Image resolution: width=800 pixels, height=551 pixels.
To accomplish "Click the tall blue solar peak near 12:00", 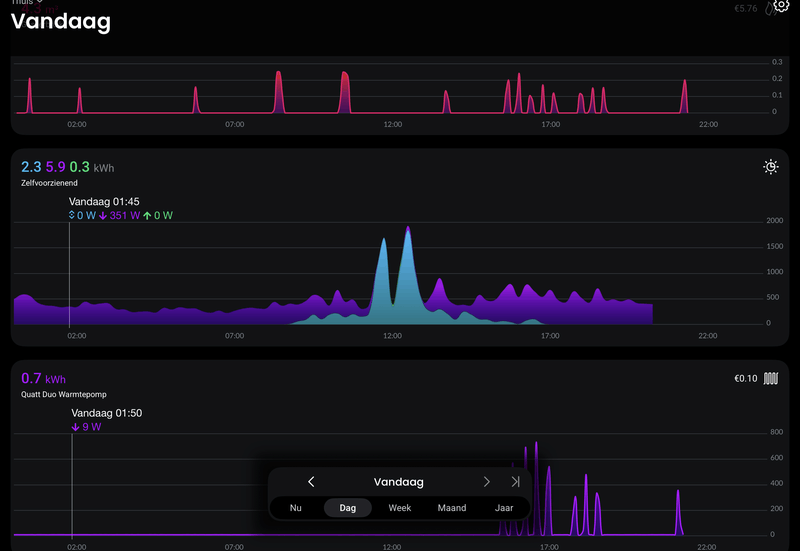I will 407,276.
